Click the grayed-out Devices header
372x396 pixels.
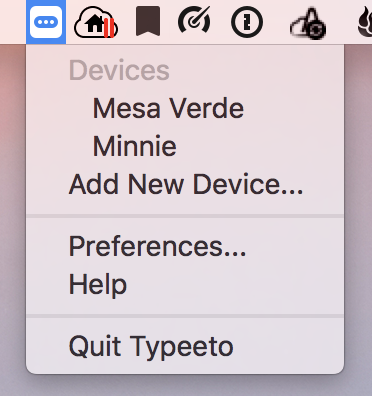[119, 70]
